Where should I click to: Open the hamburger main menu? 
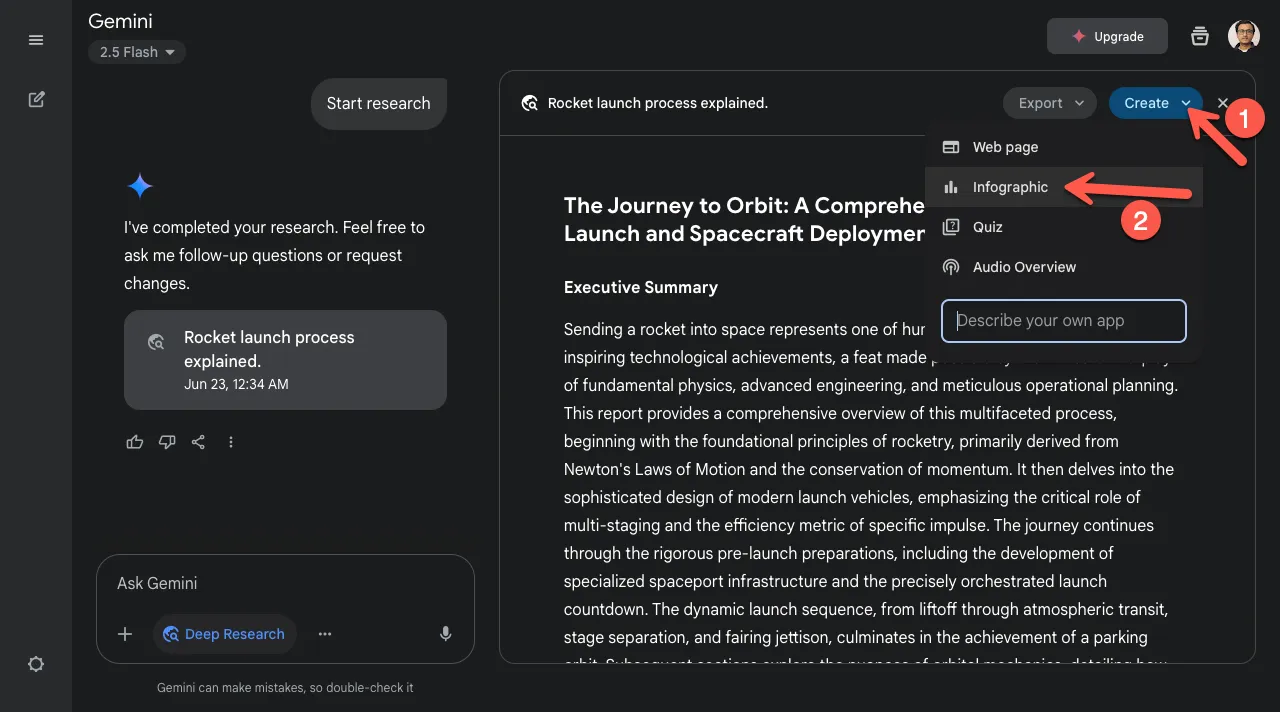[x=36, y=40]
